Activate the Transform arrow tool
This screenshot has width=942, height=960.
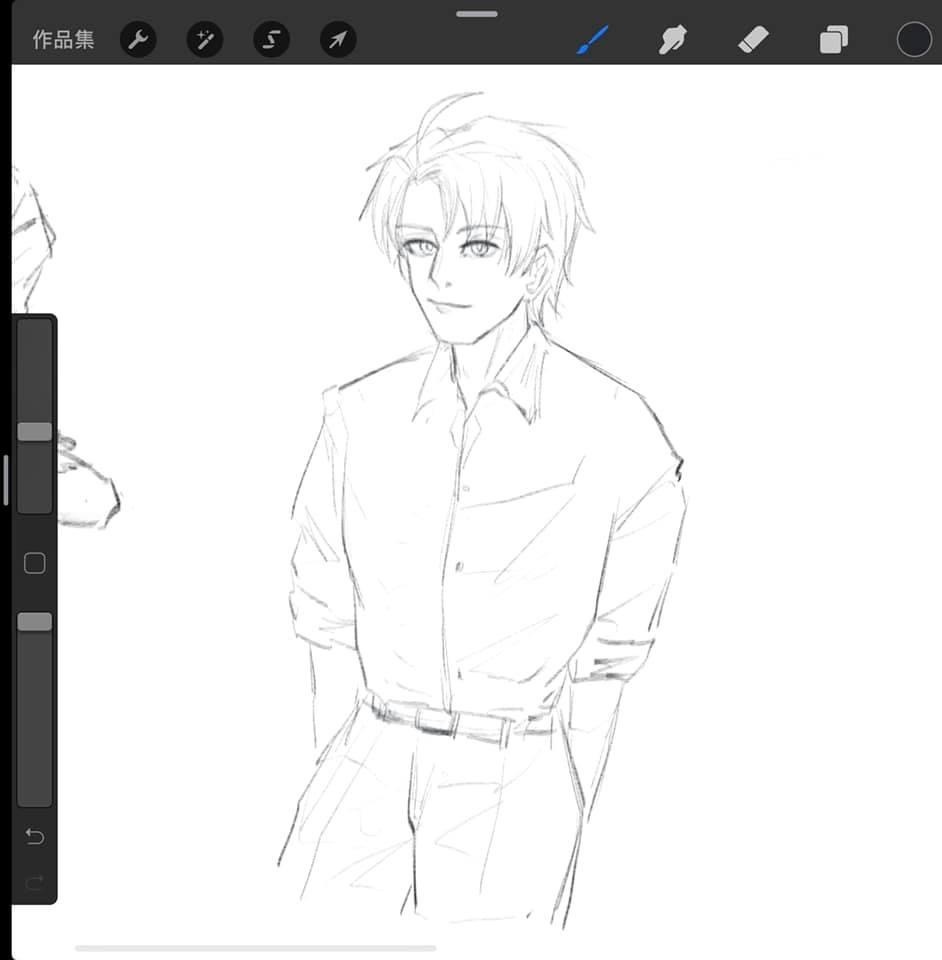[x=338, y=40]
